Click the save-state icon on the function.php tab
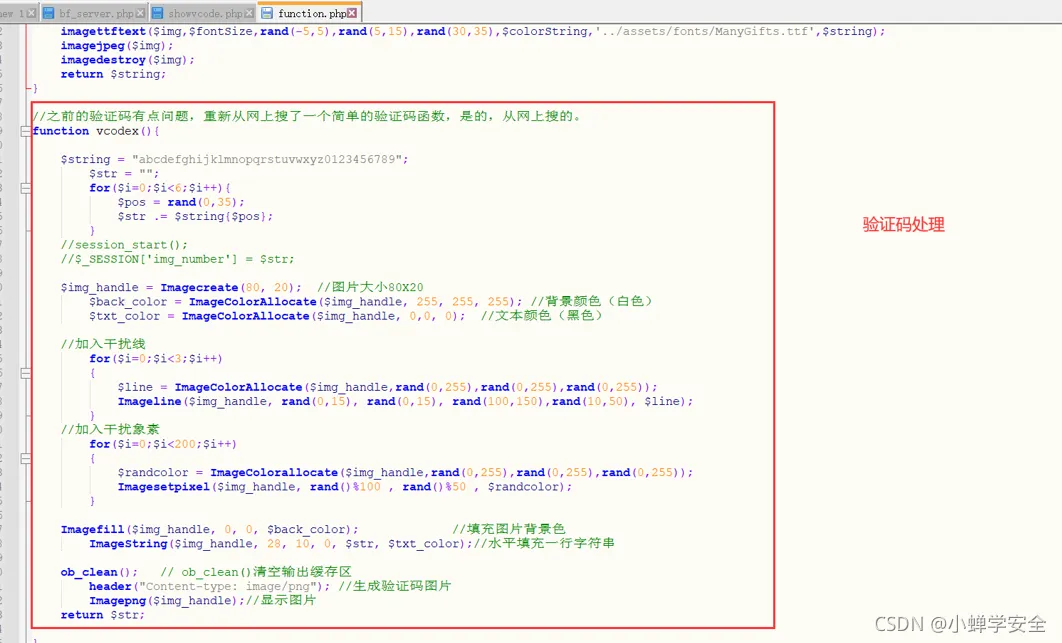1062x643 pixels. coord(267,13)
